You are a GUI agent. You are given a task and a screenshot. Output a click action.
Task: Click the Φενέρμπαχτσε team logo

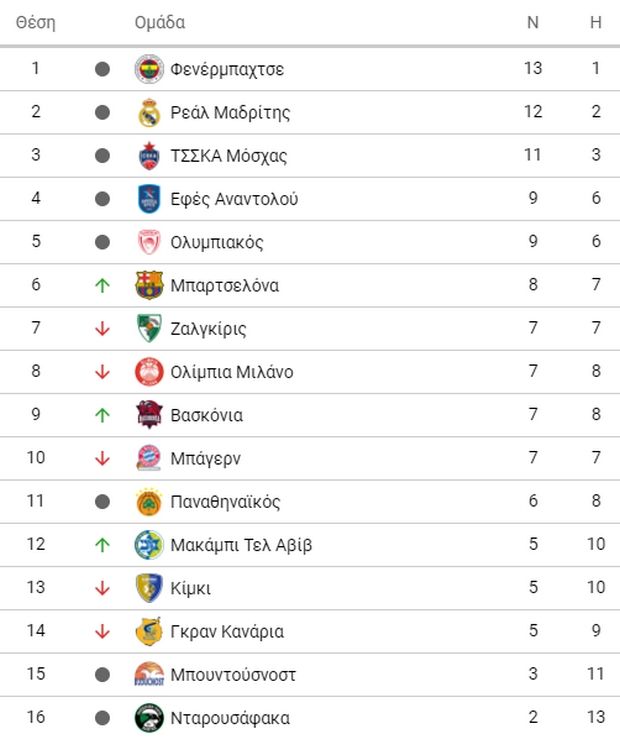pyautogui.click(x=148, y=69)
